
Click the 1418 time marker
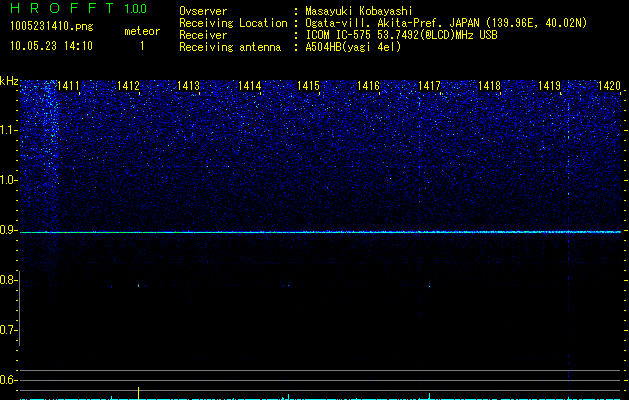click(x=489, y=85)
